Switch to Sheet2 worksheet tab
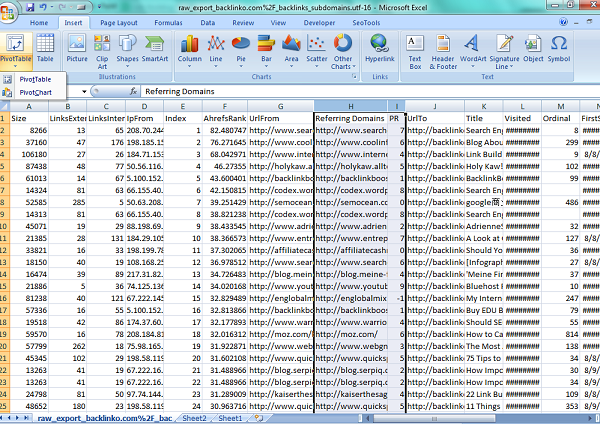This screenshot has width=600, height=424. click(x=194, y=418)
